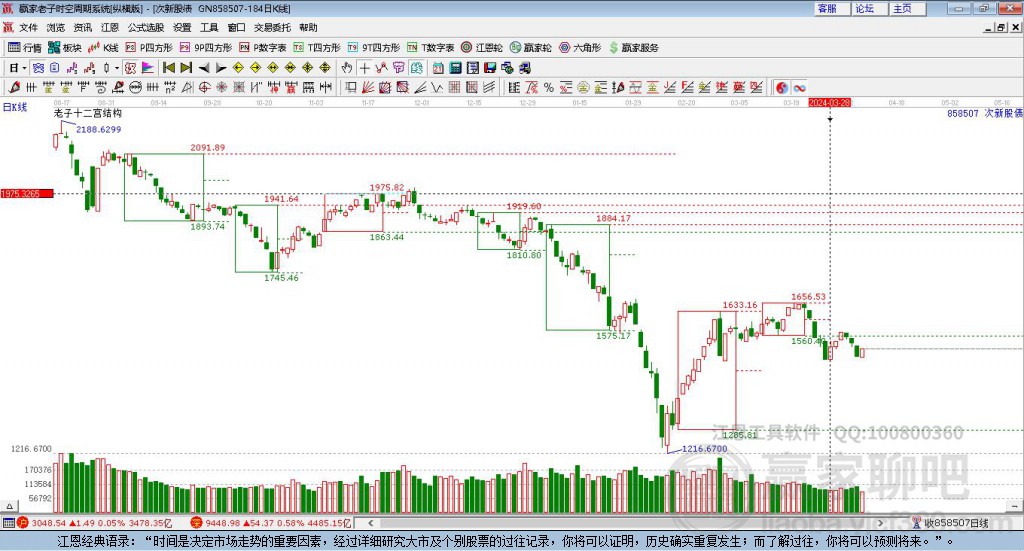Jump to first bar icon
The height and width of the screenshot is (551, 1024).
tap(168, 68)
